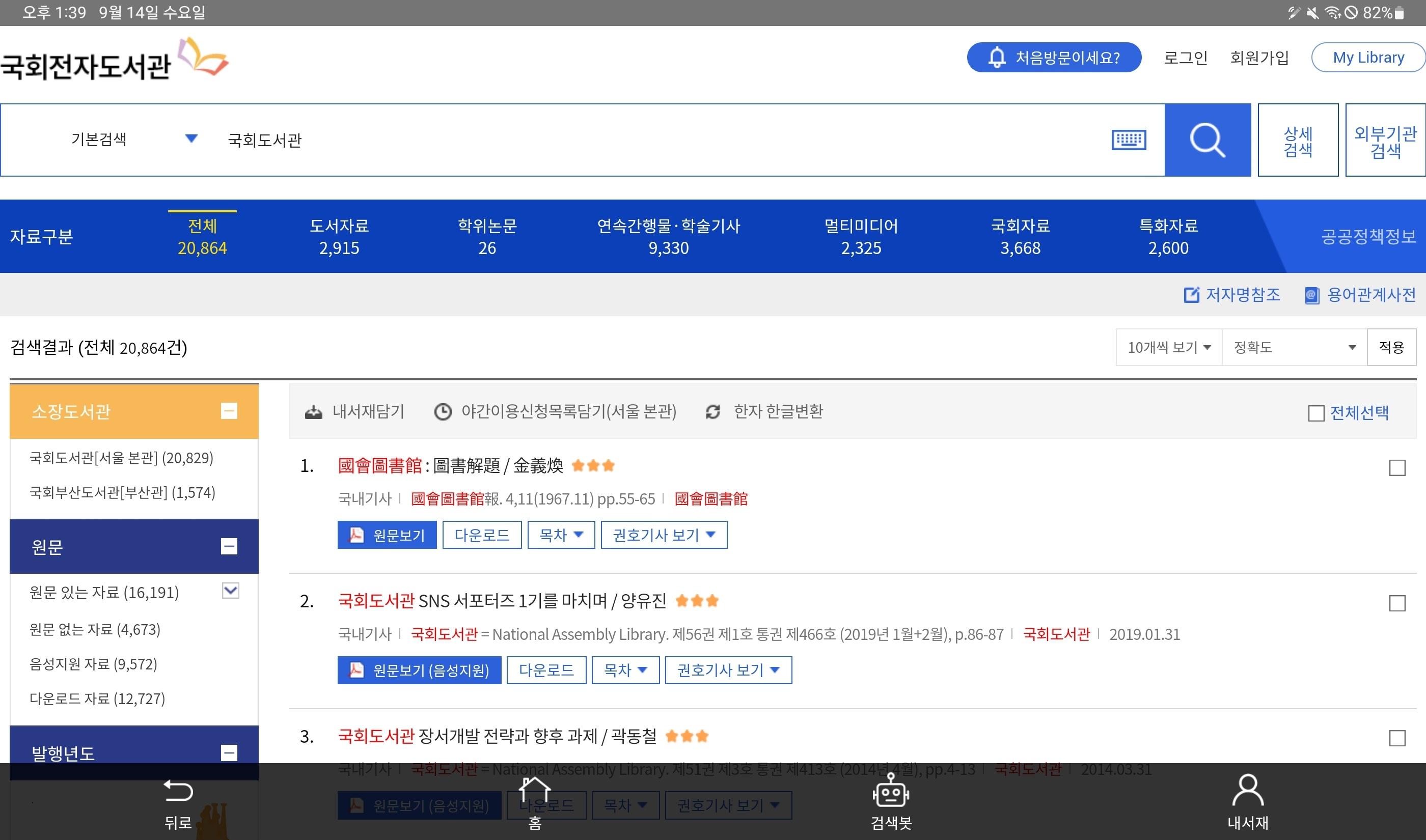Viewport: 1426px width, 840px height.
Task: Switch to the 도서자료 tab
Action: [339, 237]
